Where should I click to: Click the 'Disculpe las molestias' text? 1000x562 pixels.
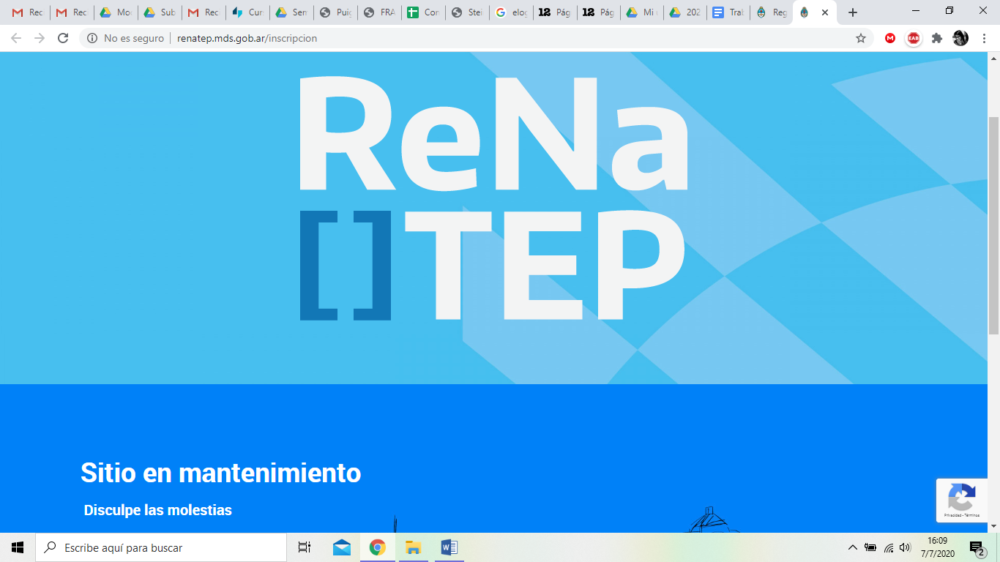[158, 510]
